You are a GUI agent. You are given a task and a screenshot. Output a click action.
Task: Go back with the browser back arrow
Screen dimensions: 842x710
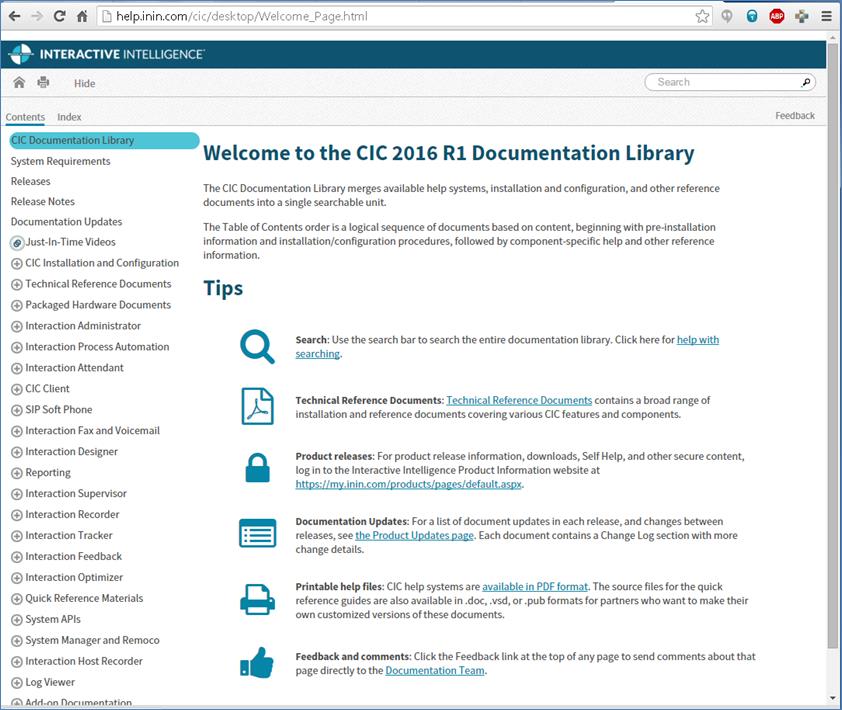(x=14, y=16)
